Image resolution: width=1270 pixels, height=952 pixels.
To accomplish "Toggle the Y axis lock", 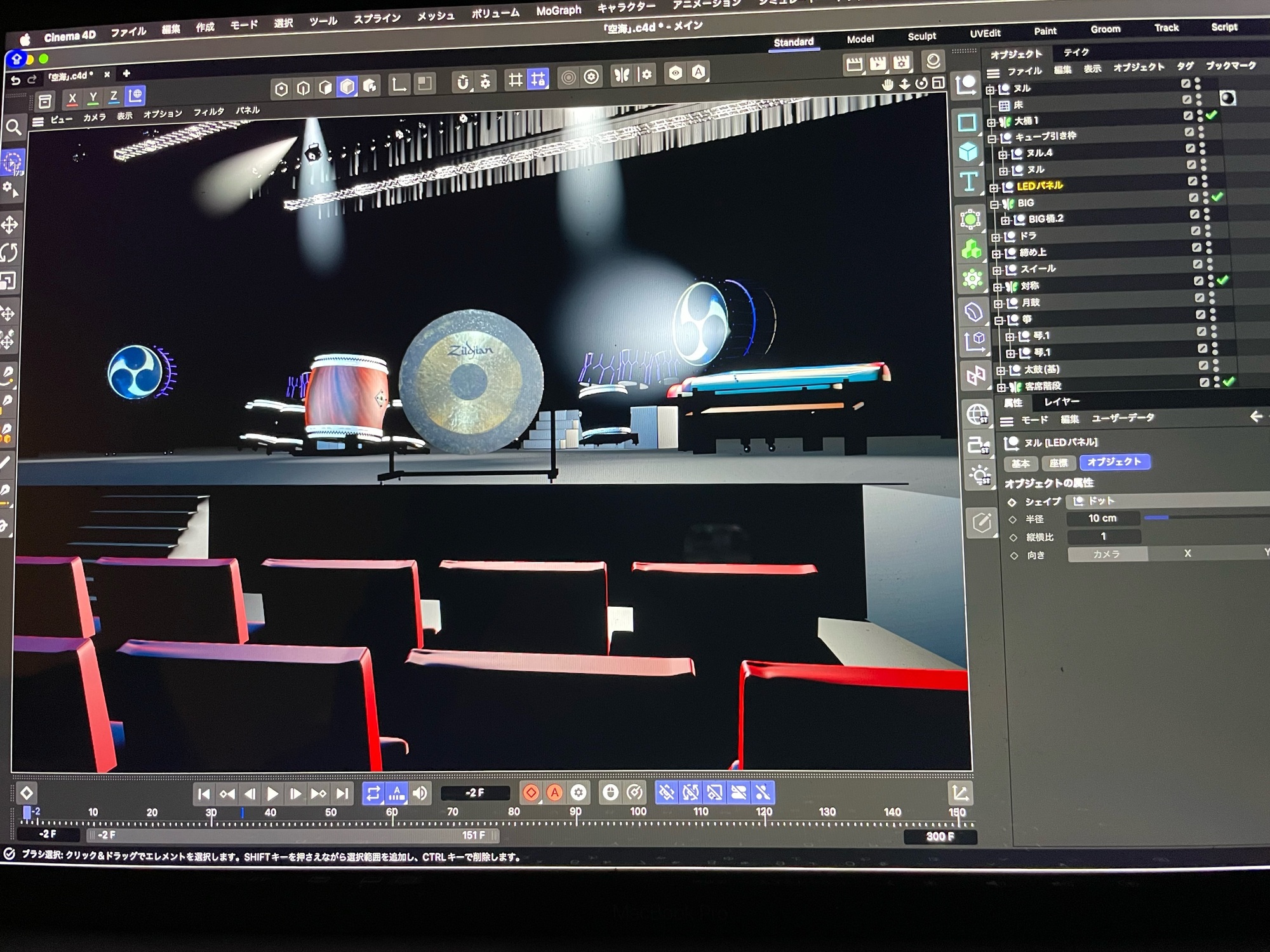I will 93,98.
